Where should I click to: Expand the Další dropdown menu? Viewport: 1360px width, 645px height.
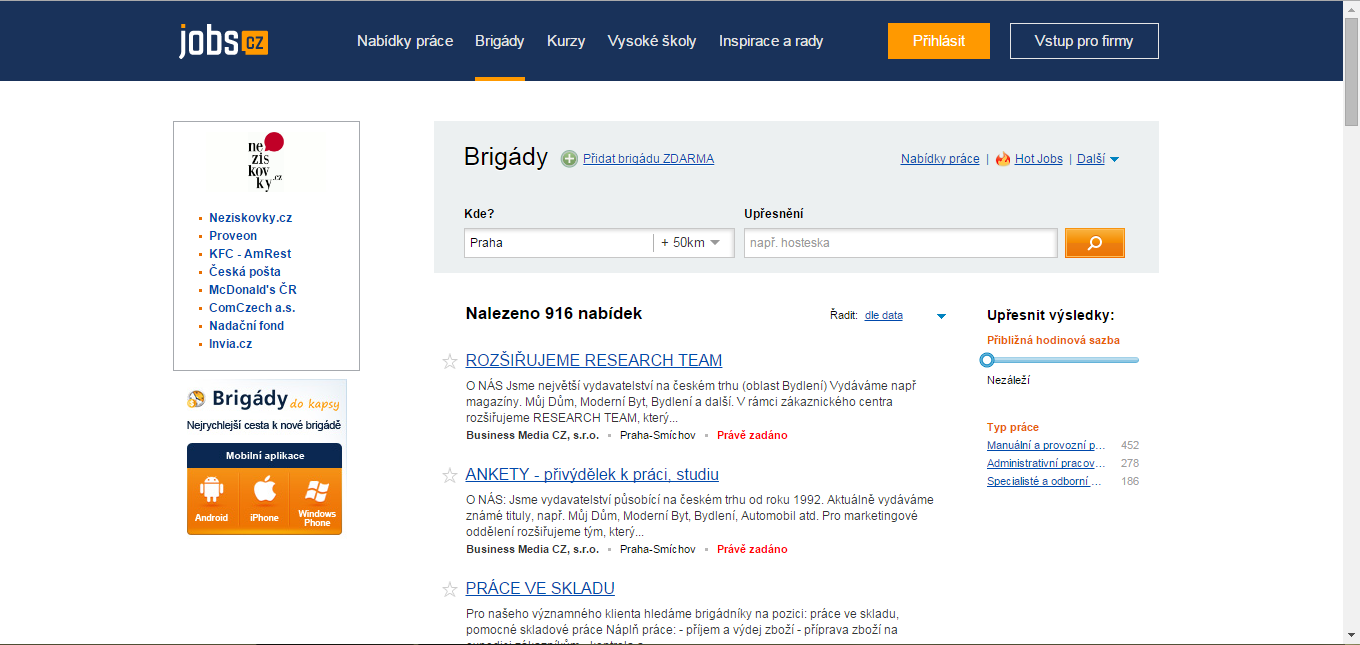pos(1097,159)
